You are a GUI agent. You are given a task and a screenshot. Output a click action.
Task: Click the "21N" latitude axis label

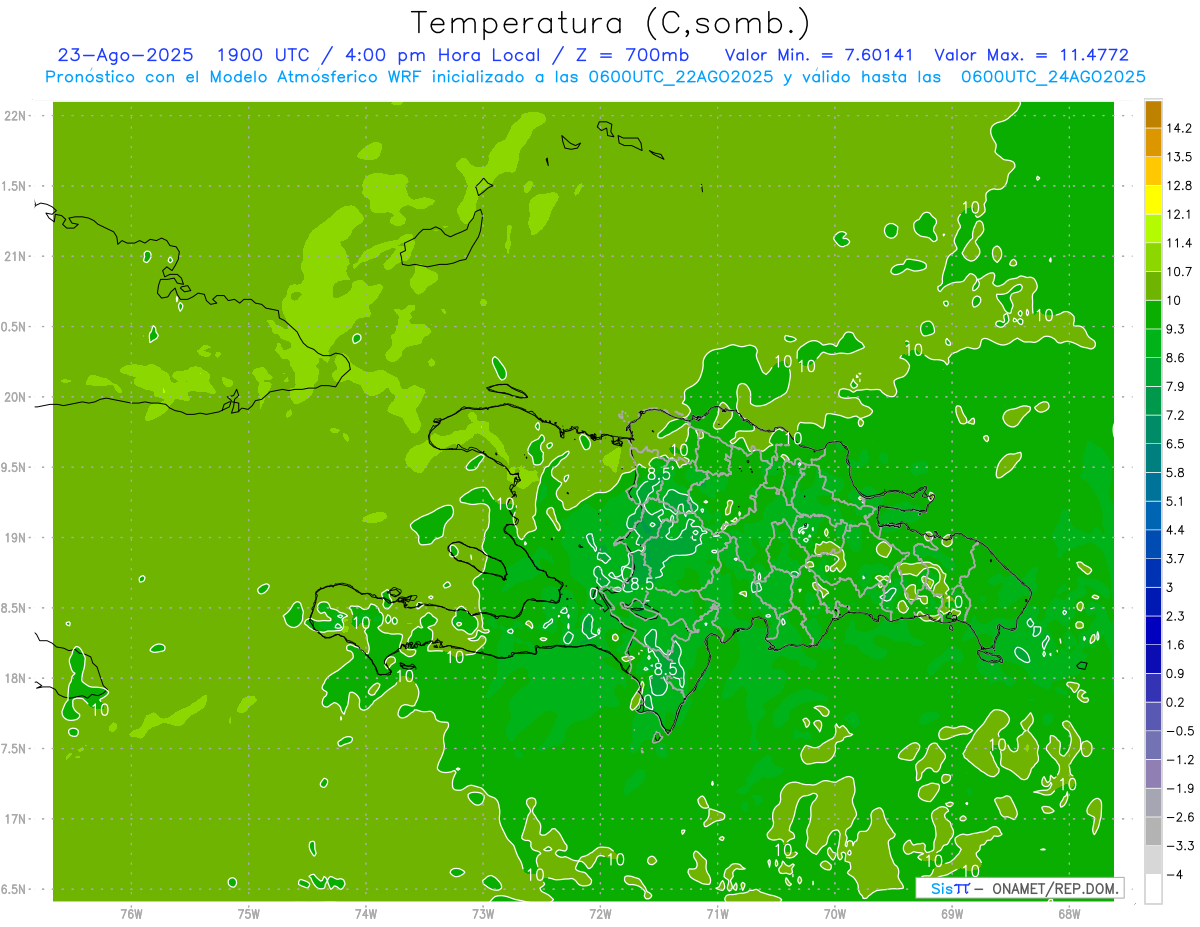[14, 257]
